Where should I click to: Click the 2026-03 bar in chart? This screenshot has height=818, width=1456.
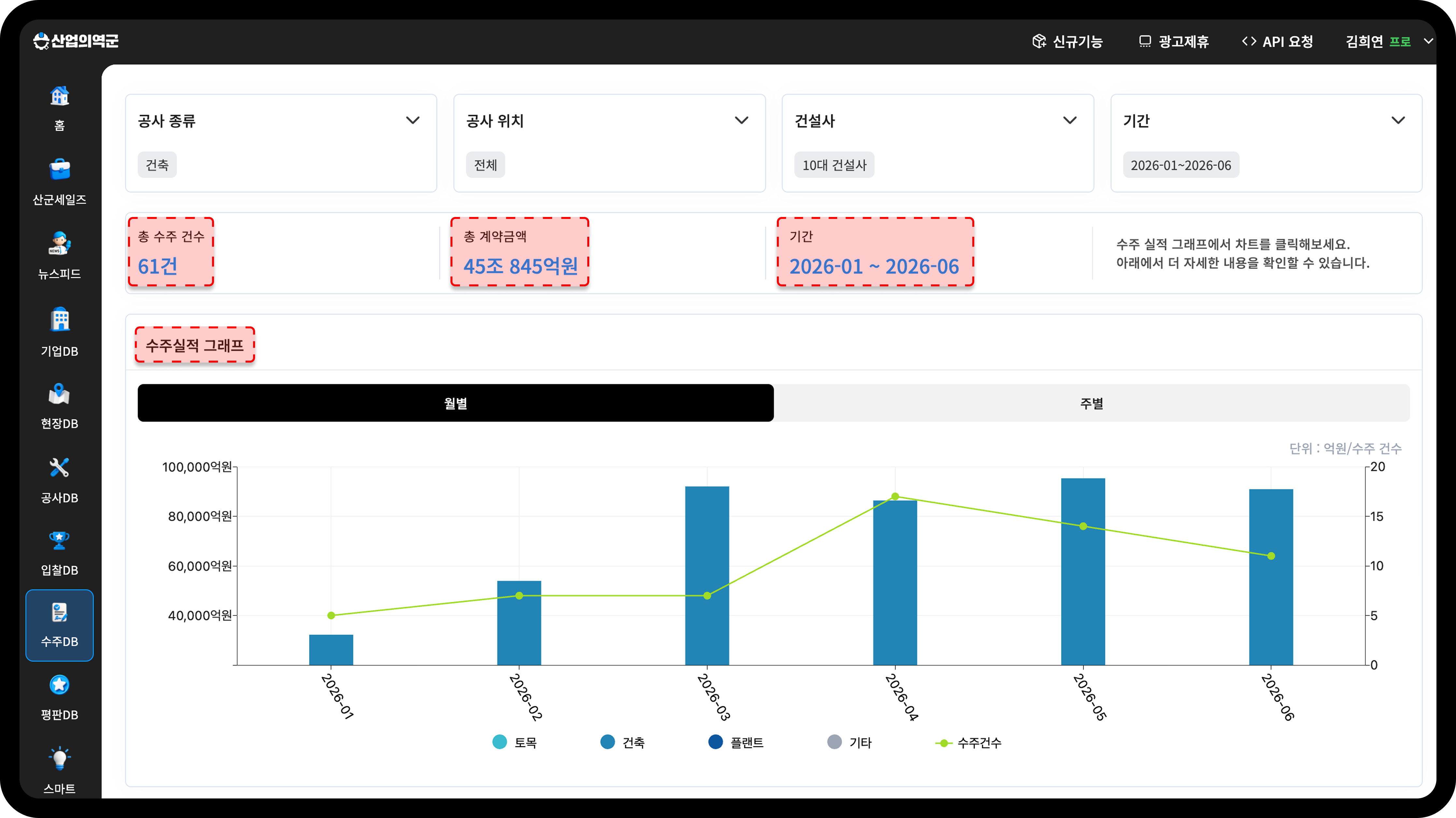click(707, 576)
